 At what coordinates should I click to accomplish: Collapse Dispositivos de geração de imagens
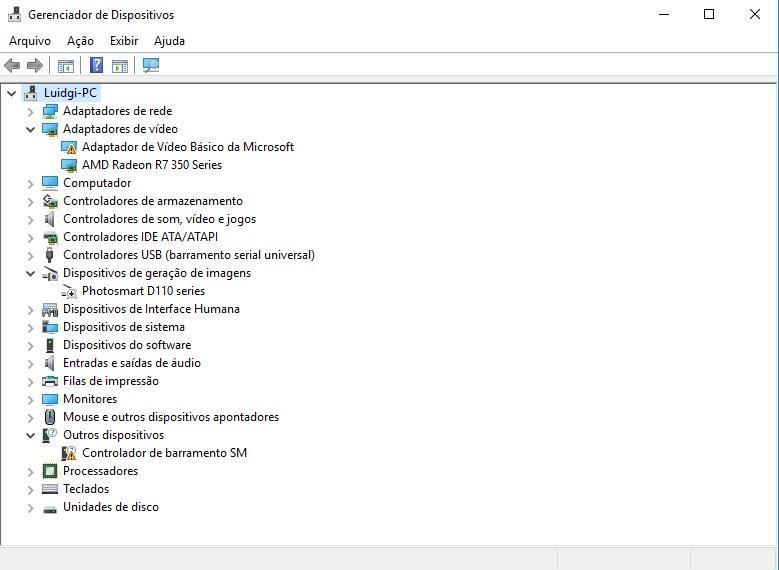30,273
